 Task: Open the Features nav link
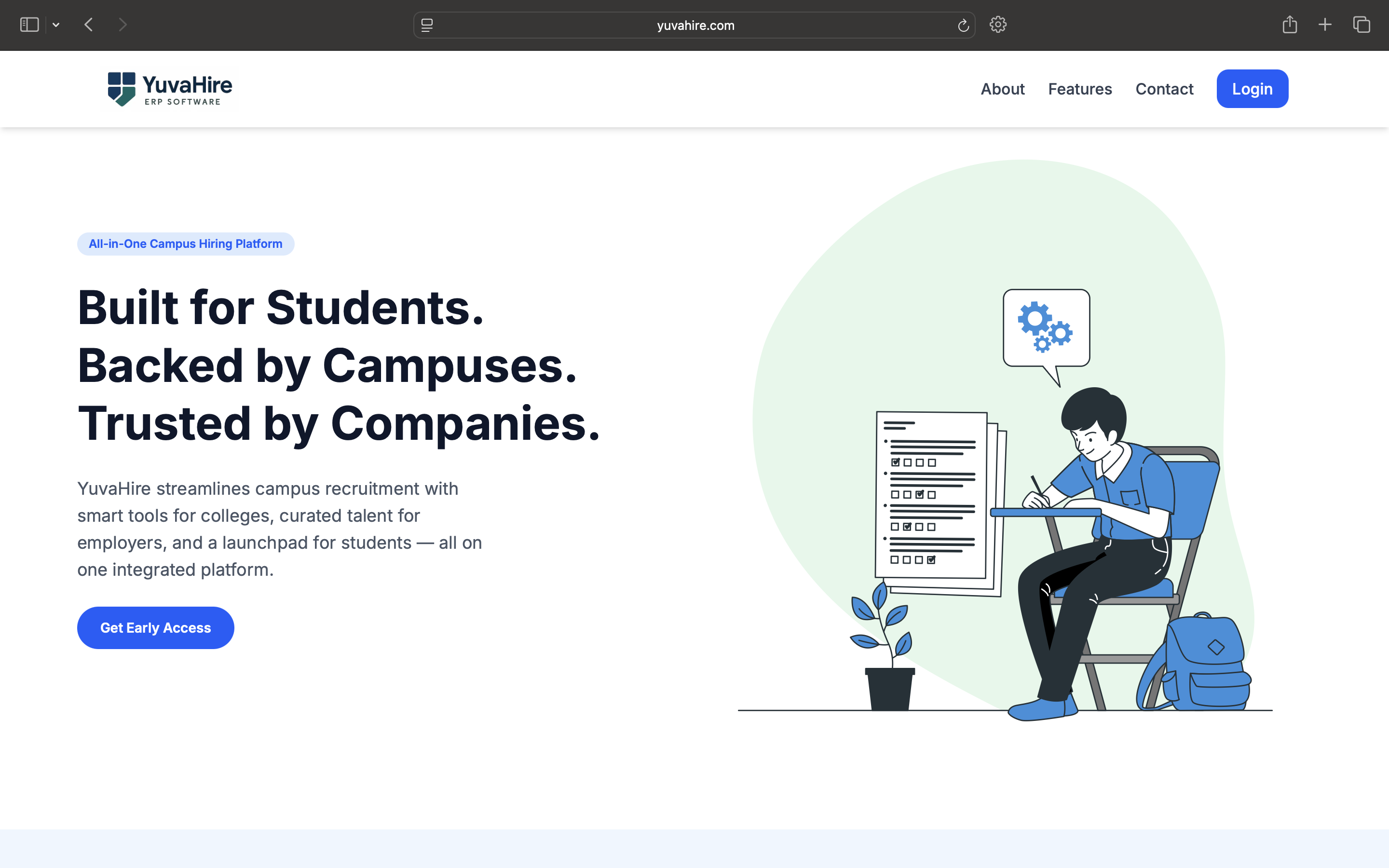point(1080,89)
